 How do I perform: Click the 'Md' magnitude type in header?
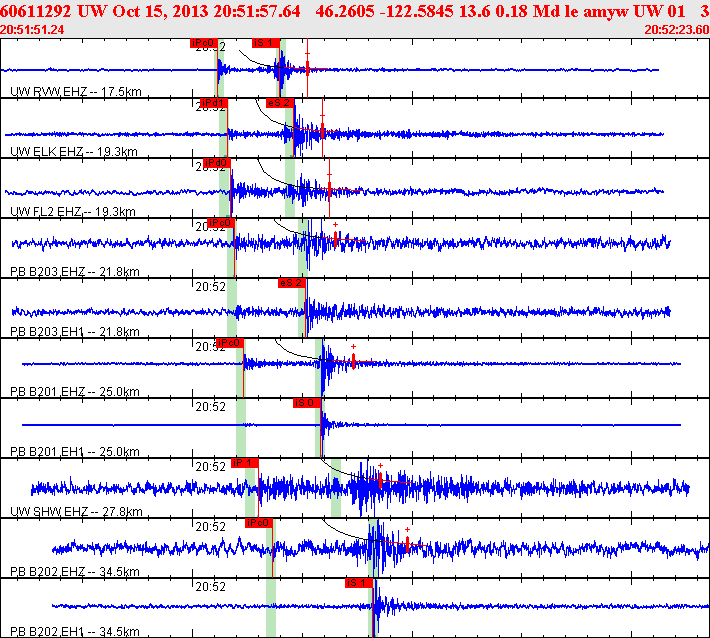(x=543, y=11)
